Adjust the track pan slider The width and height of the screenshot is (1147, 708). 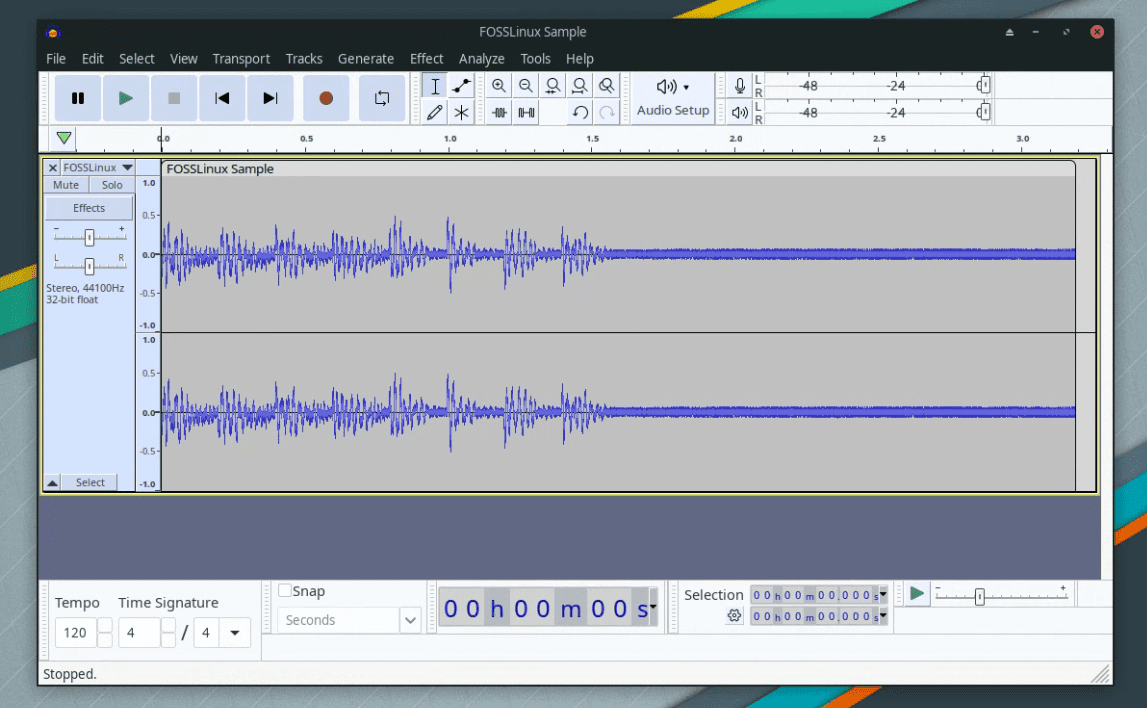click(x=89, y=266)
